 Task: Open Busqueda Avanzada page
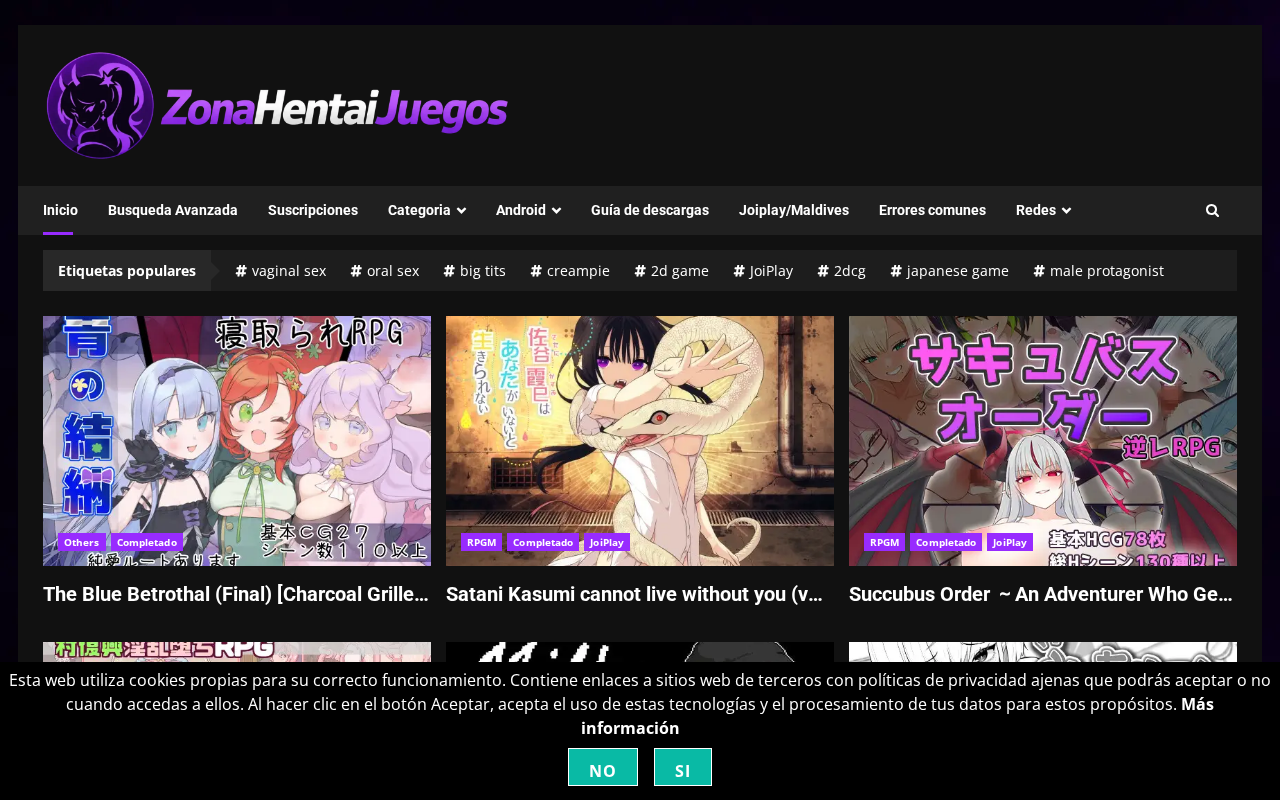pyautogui.click(x=173, y=210)
